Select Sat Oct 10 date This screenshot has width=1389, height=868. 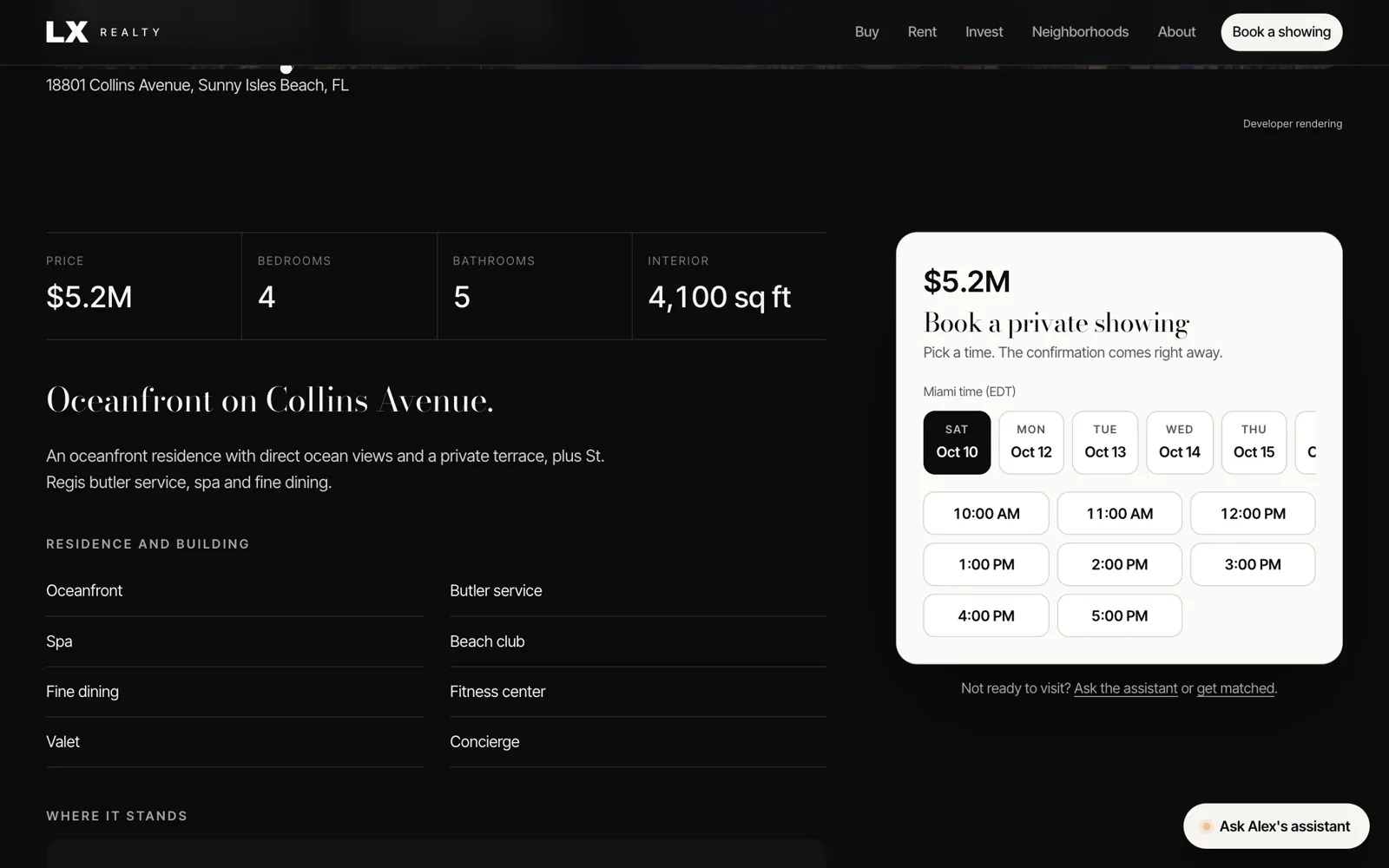click(957, 443)
